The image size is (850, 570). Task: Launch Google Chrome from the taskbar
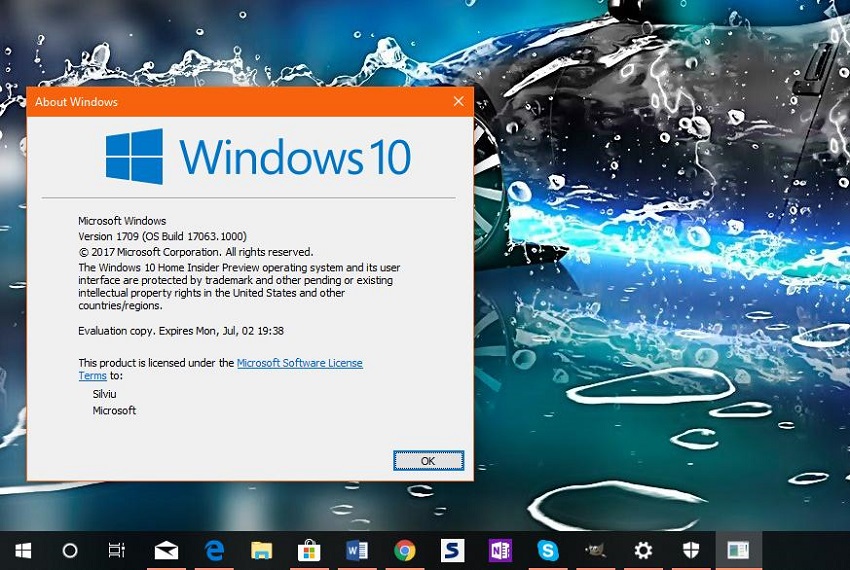click(405, 550)
